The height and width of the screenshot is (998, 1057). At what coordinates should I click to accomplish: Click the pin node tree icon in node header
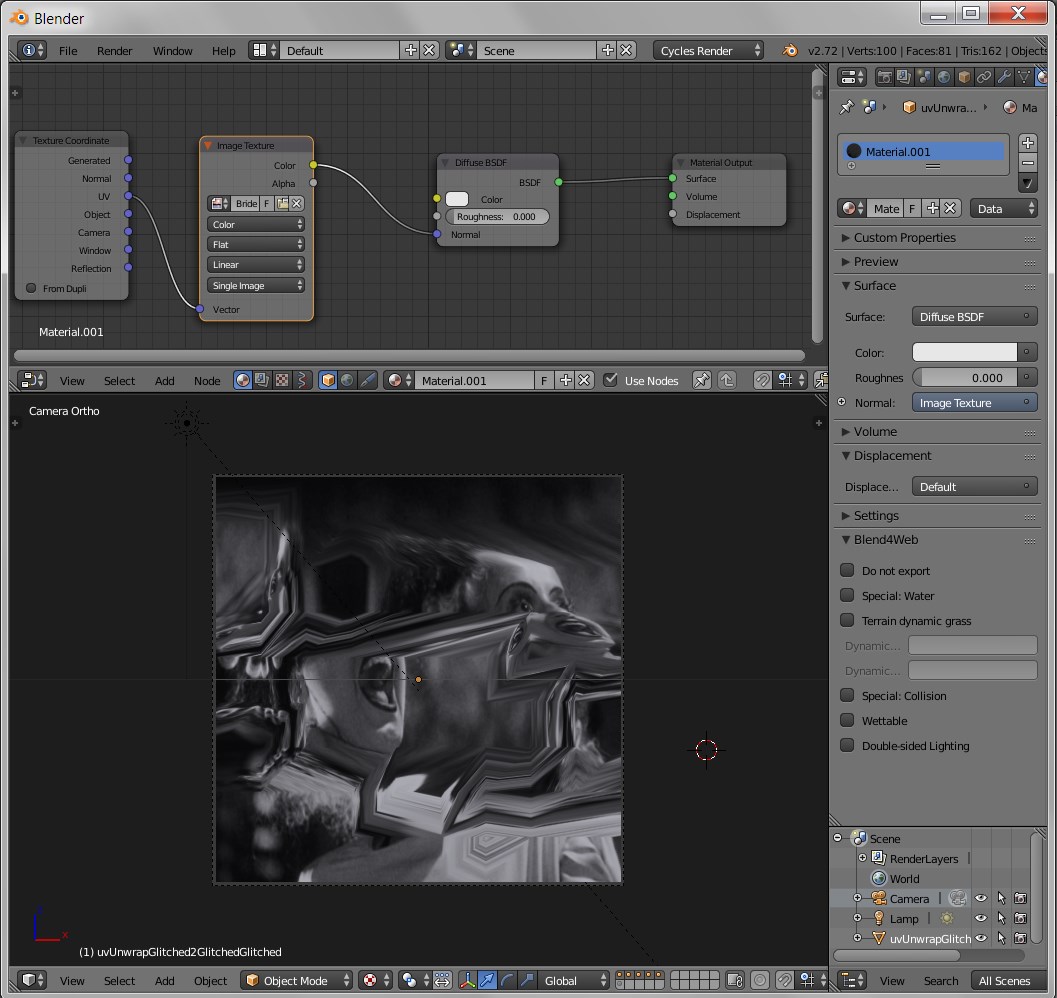[x=702, y=380]
